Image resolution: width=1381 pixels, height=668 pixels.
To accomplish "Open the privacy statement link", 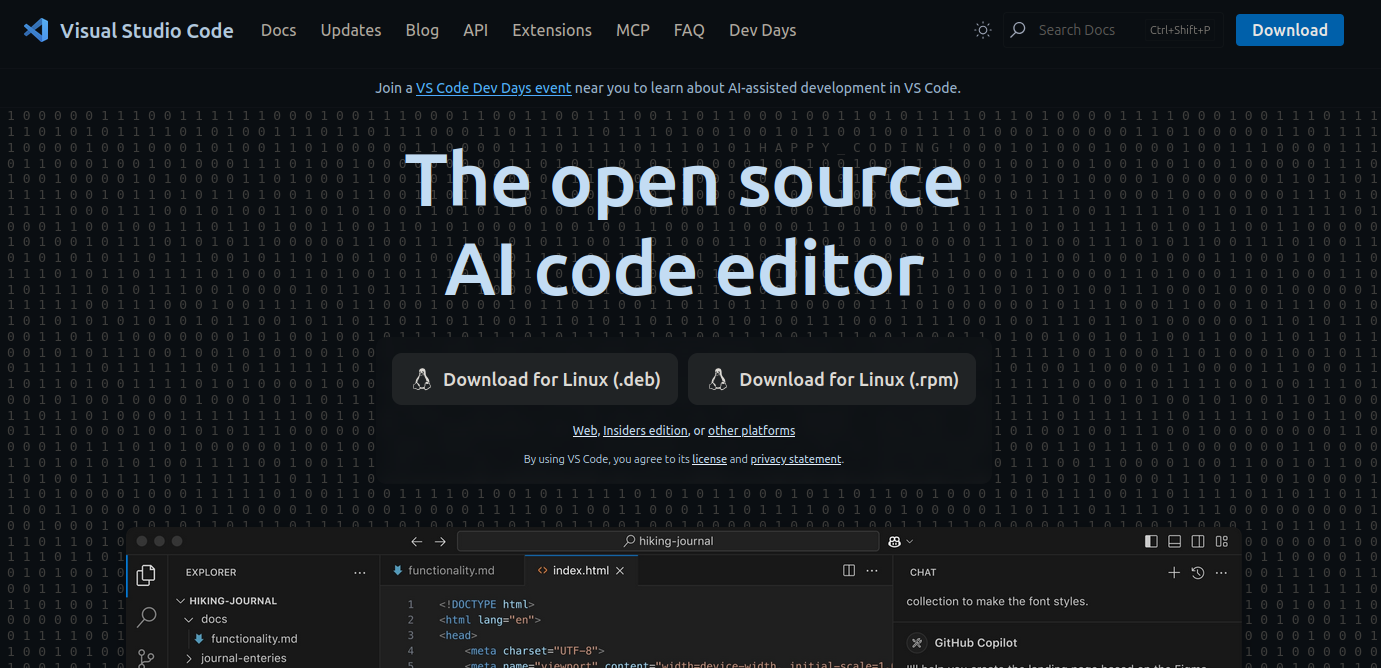I will (796, 459).
